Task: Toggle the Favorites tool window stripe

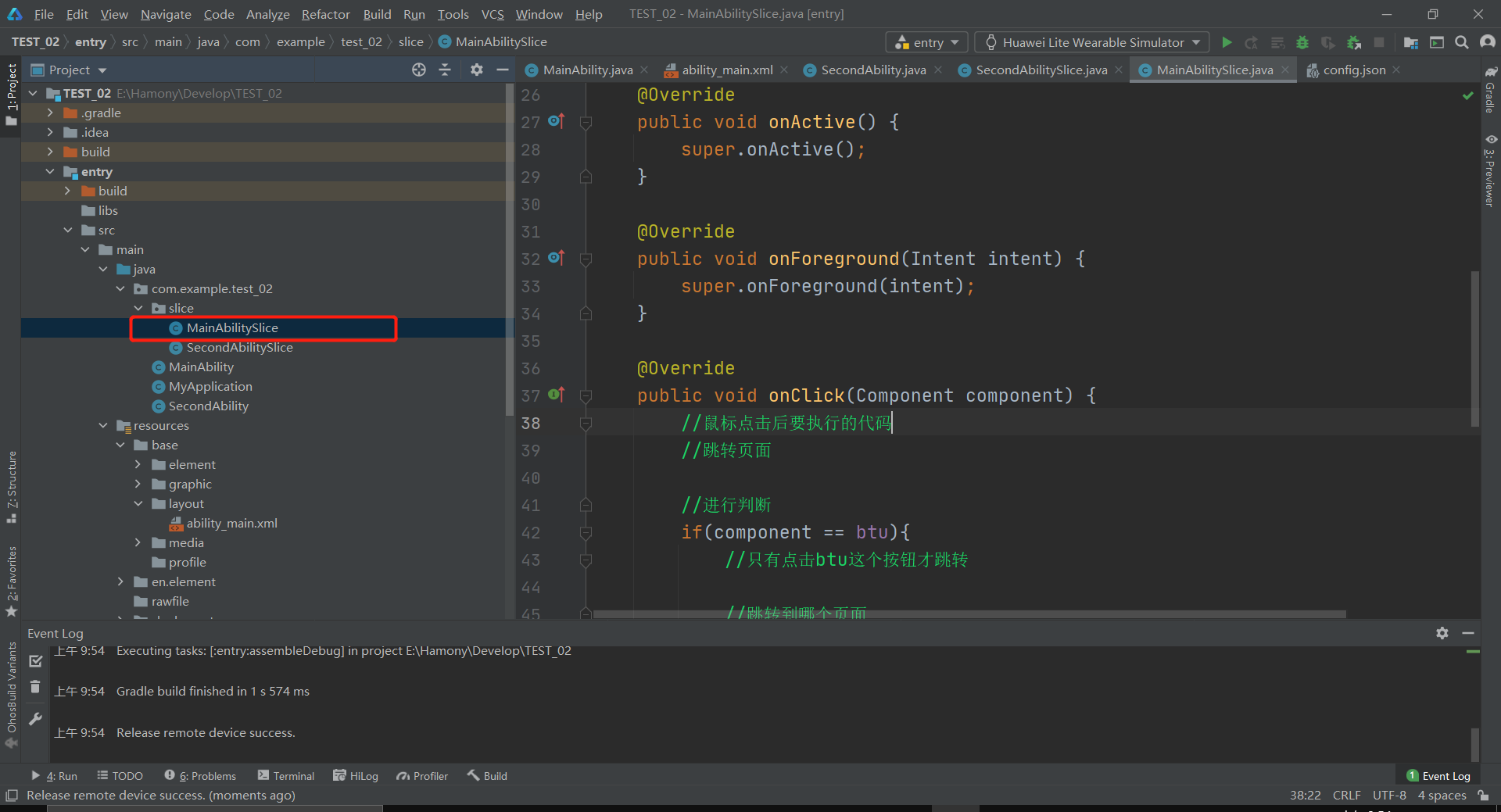Action: click(x=11, y=581)
